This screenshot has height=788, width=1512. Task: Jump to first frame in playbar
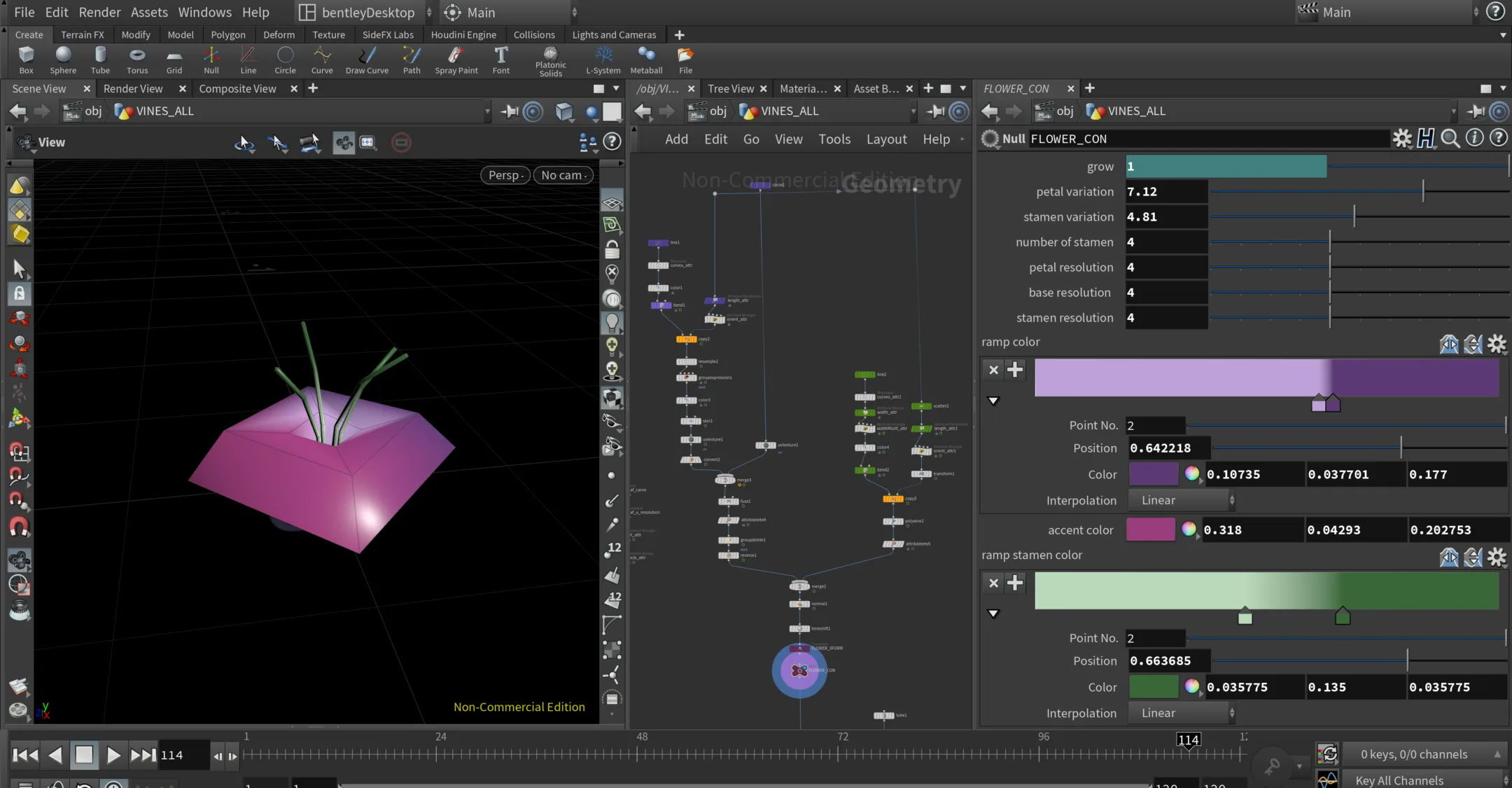pyautogui.click(x=26, y=755)
